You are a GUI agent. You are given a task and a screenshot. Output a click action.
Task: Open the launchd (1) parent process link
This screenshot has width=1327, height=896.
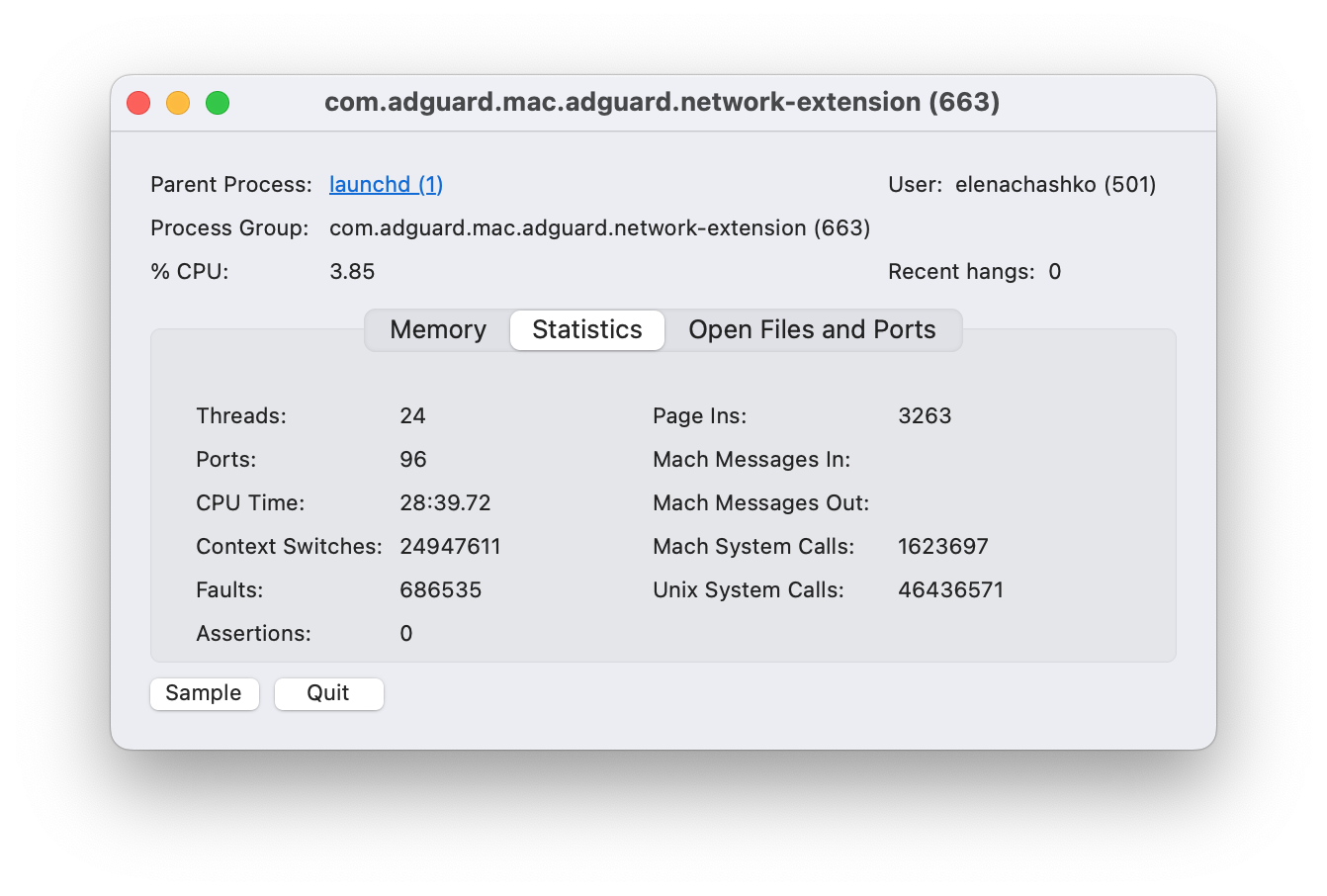click(386, 184)
